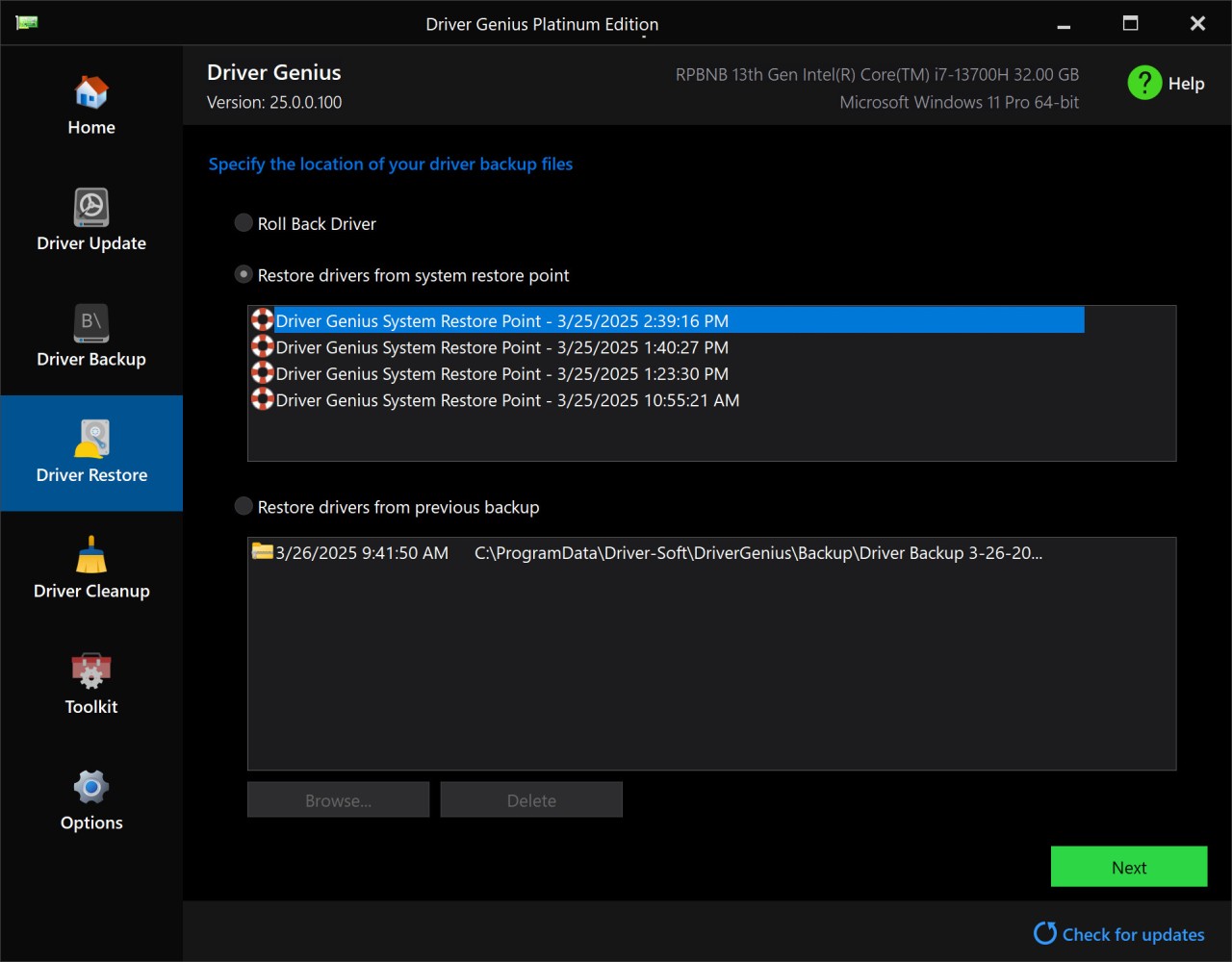Viewport: 1232px width, 962px height.
Task: Open the Home section icon
Action: coord(91,93)
